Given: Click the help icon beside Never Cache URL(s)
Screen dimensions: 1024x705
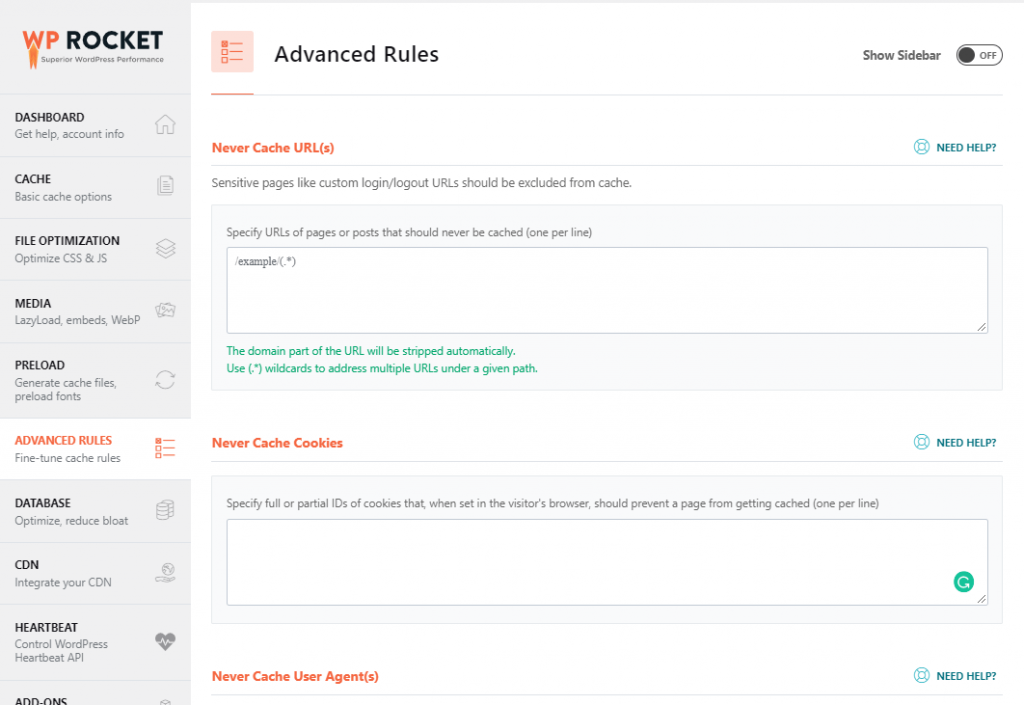Looking at the screenshot, I should point(921,146).
